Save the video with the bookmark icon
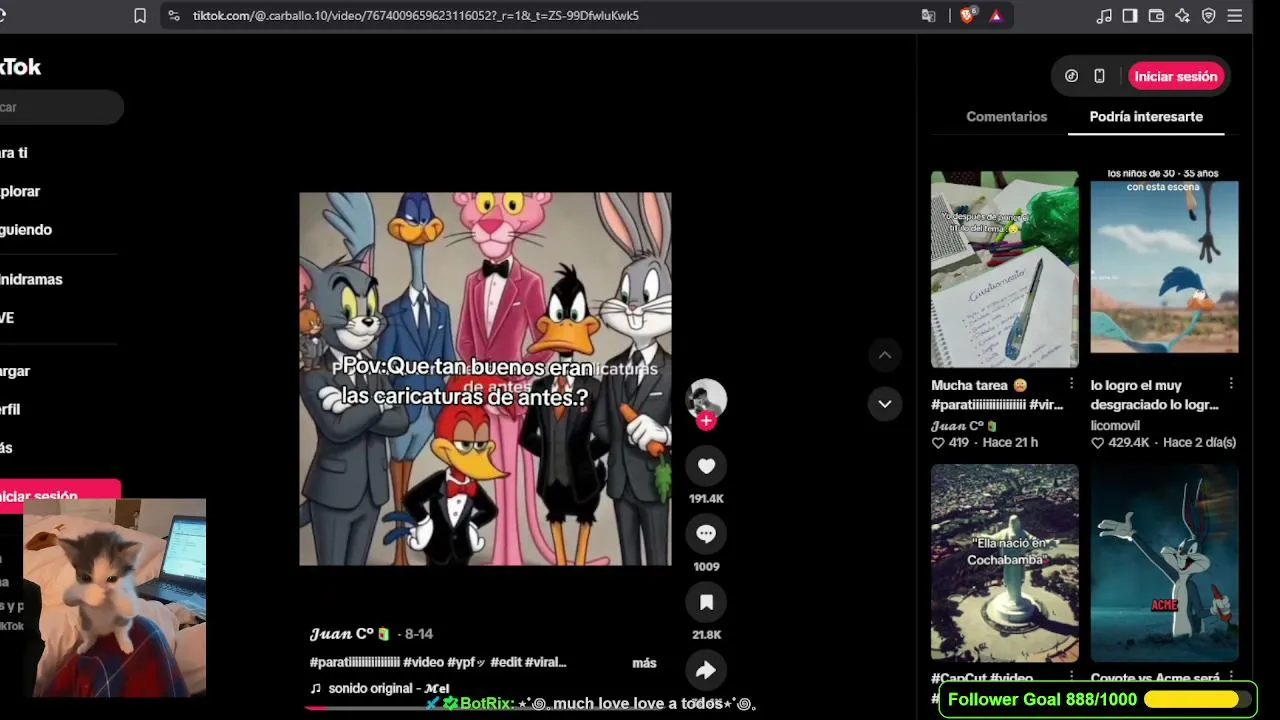This screenshot has width=1280, height=720. tap(706, 602)
